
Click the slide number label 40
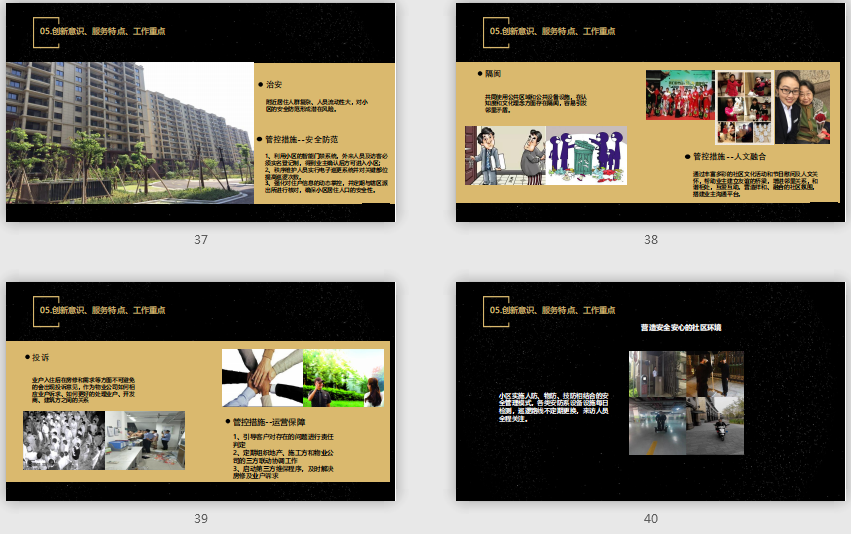point(651,519)
